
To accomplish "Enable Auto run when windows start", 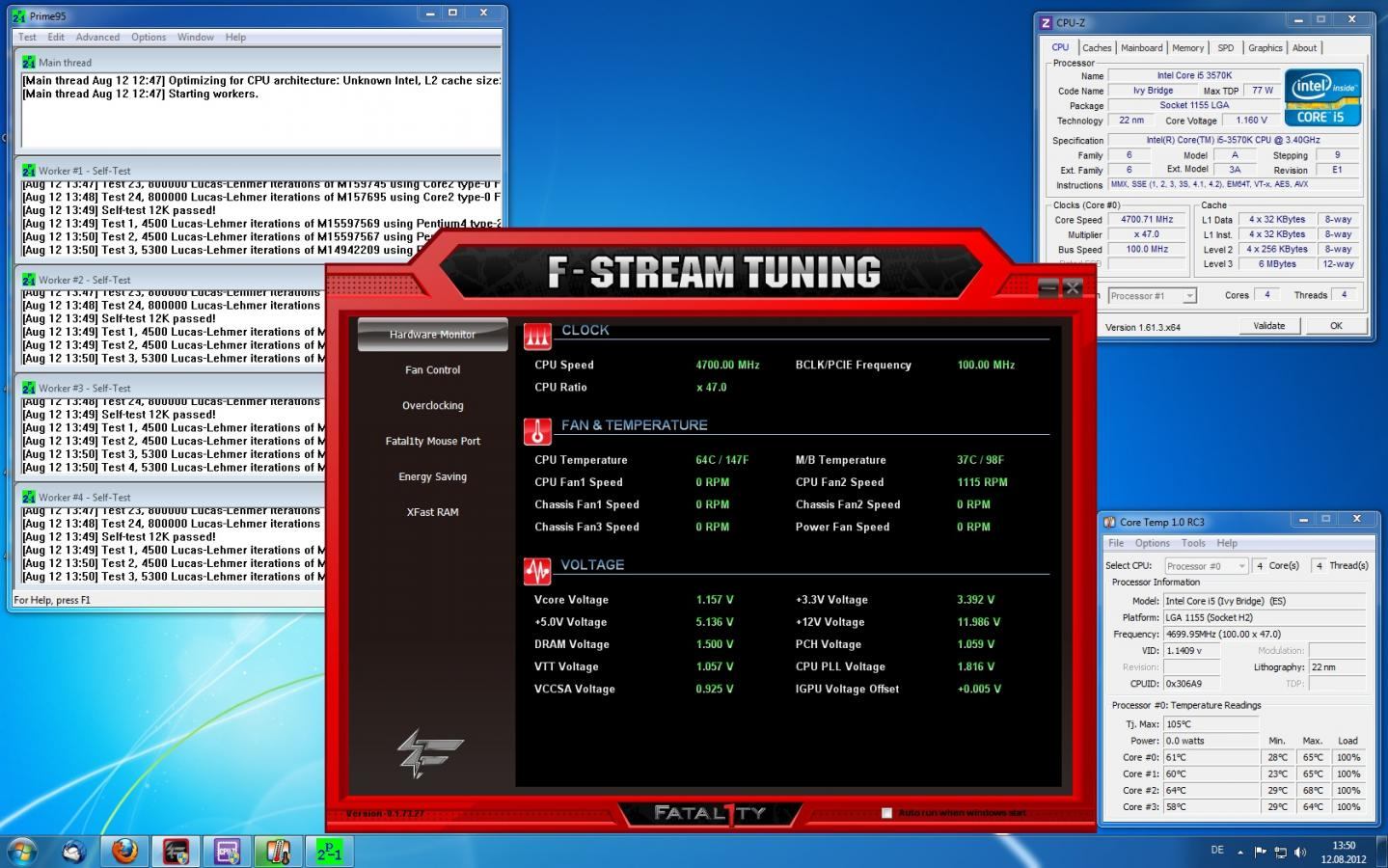I will (886, 813).
